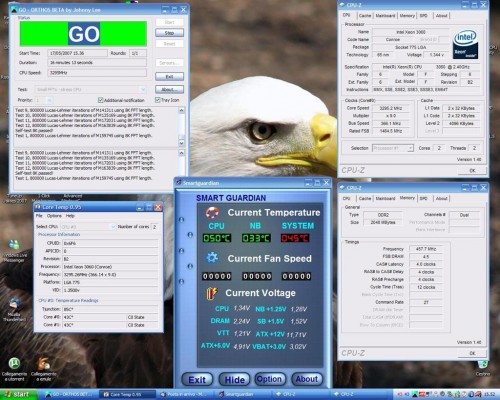Click the CPU temperature readout 050°C
This screenshot has height=400, width=500.
tap(217, 238)
